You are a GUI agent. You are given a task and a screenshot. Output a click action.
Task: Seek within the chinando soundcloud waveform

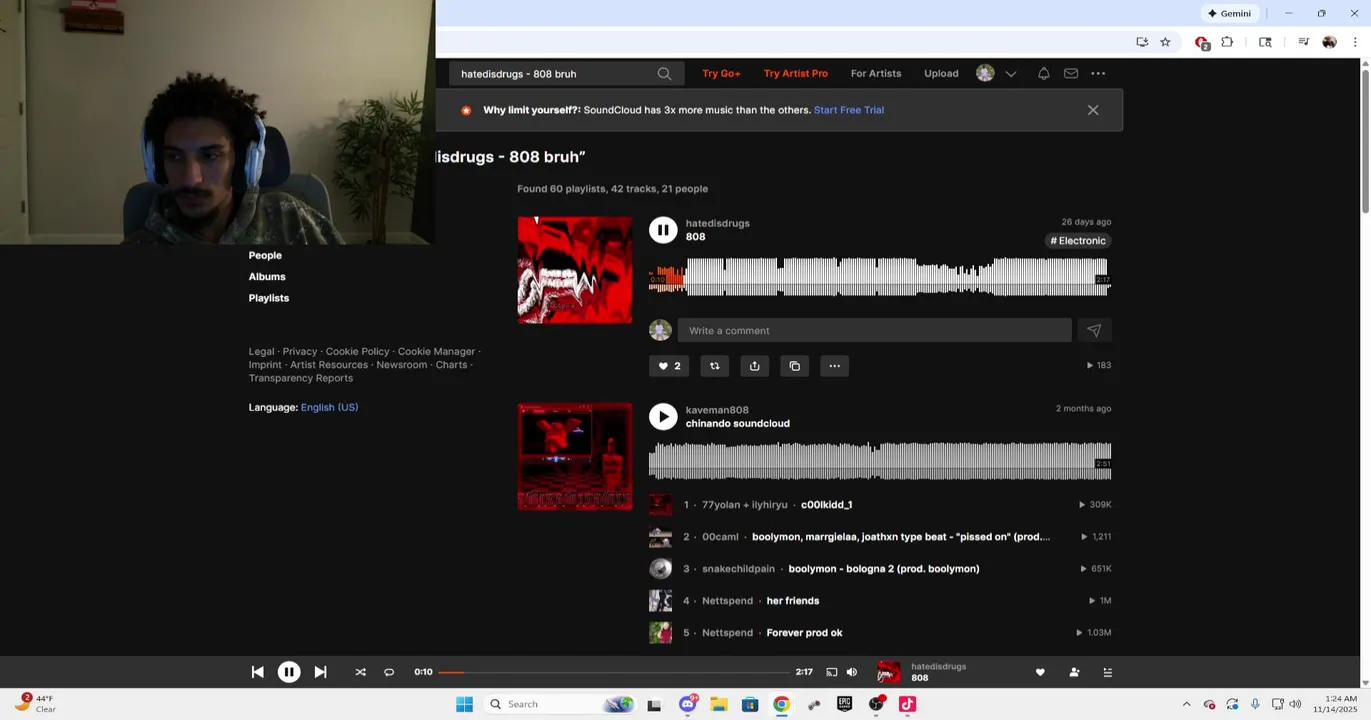click(880, 462)
